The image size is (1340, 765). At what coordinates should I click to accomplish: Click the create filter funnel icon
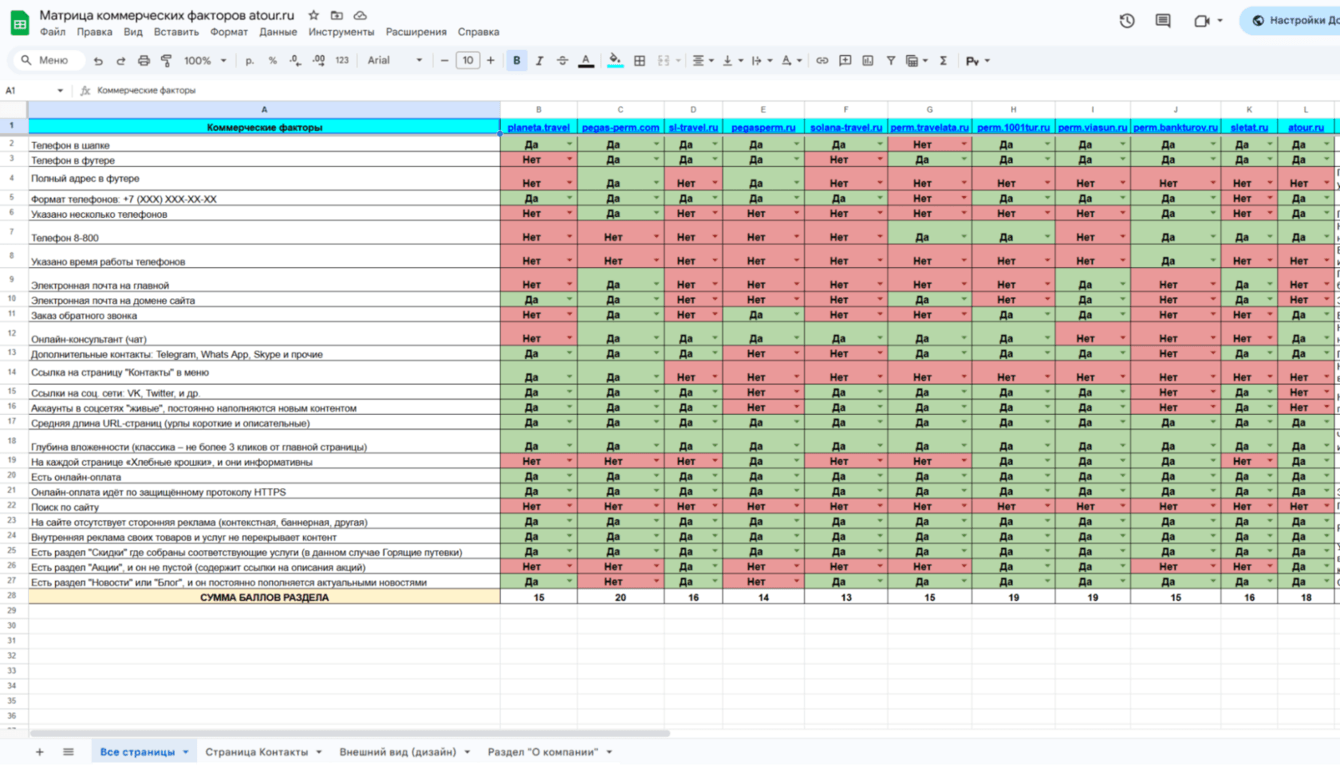[890, 61]
